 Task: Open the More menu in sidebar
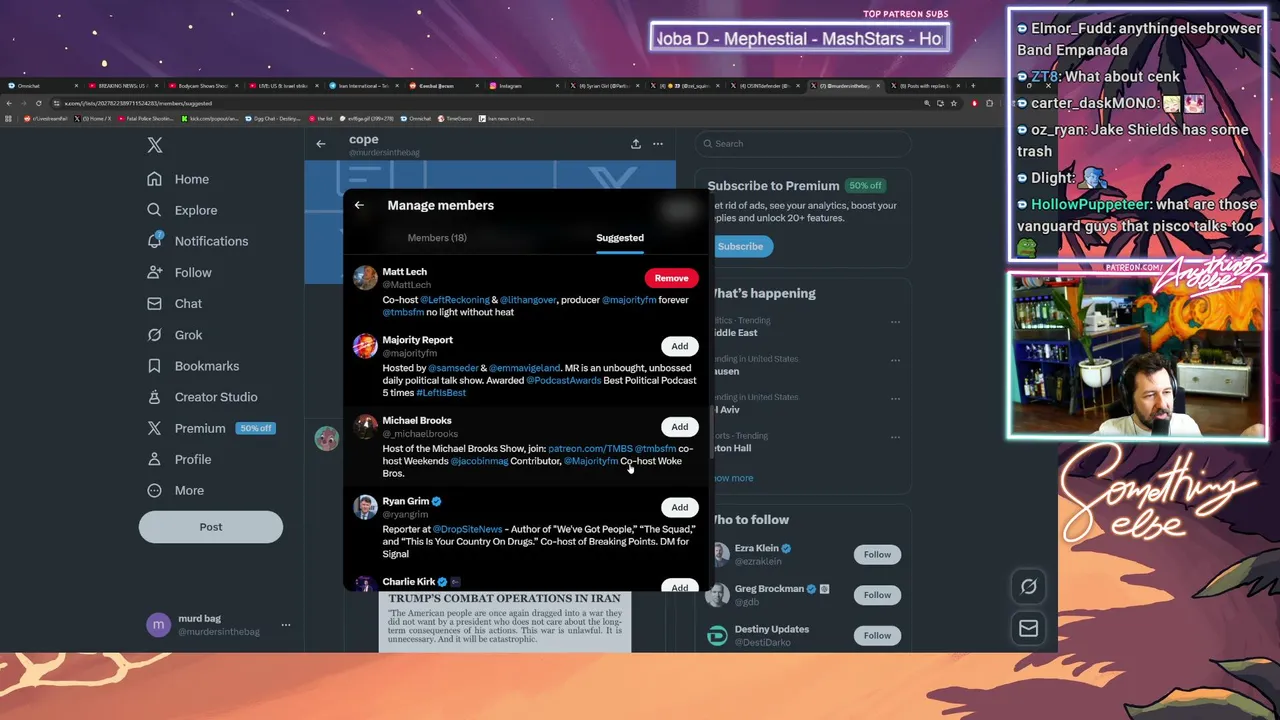coord(175,490)
